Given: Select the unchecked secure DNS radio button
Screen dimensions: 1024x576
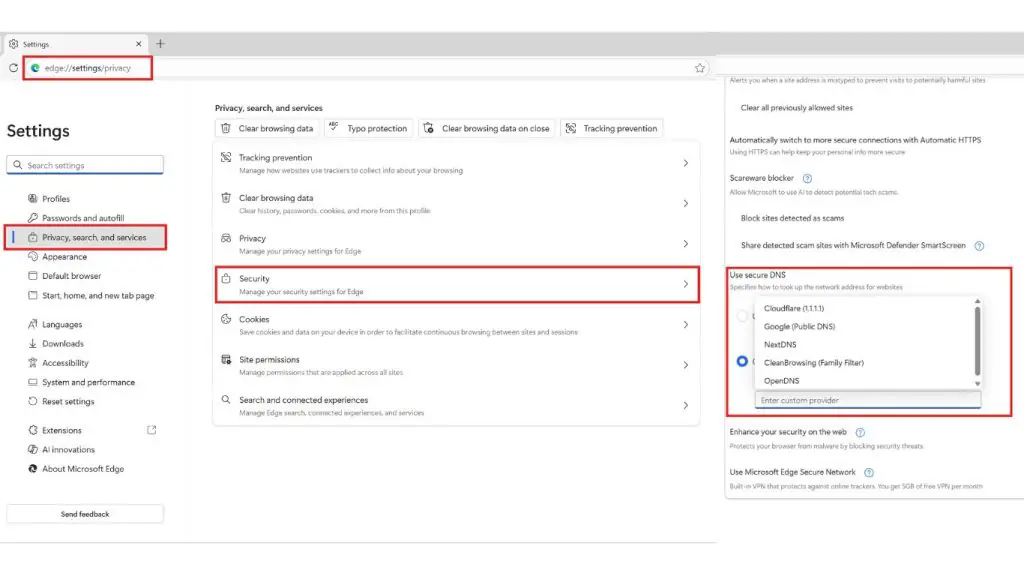Looking at the screenshot, I should (742, 316).
